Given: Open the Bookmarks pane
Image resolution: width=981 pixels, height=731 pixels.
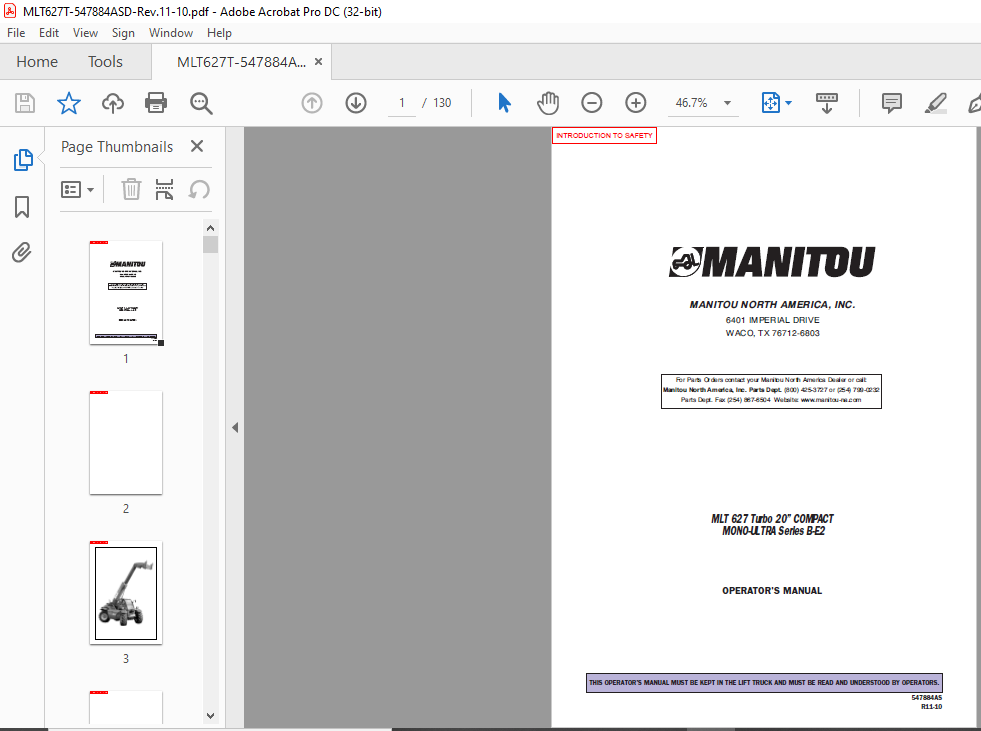Looking at the screenshot, I should 22,207.
